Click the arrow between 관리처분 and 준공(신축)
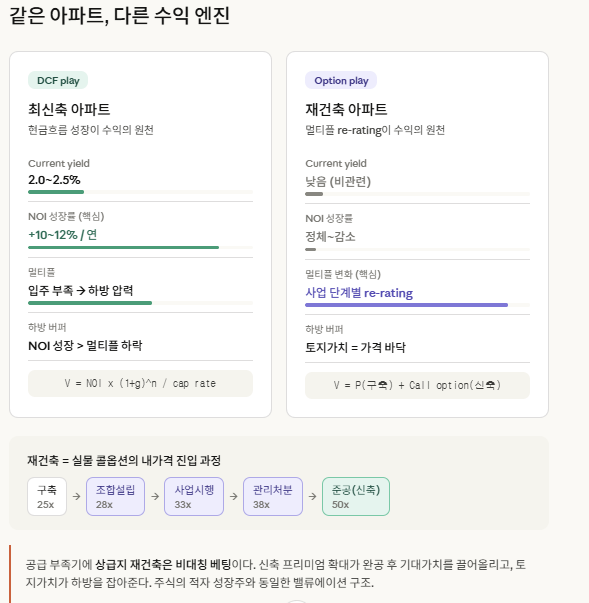Screen dimensions: 589x603 (313, 496)
